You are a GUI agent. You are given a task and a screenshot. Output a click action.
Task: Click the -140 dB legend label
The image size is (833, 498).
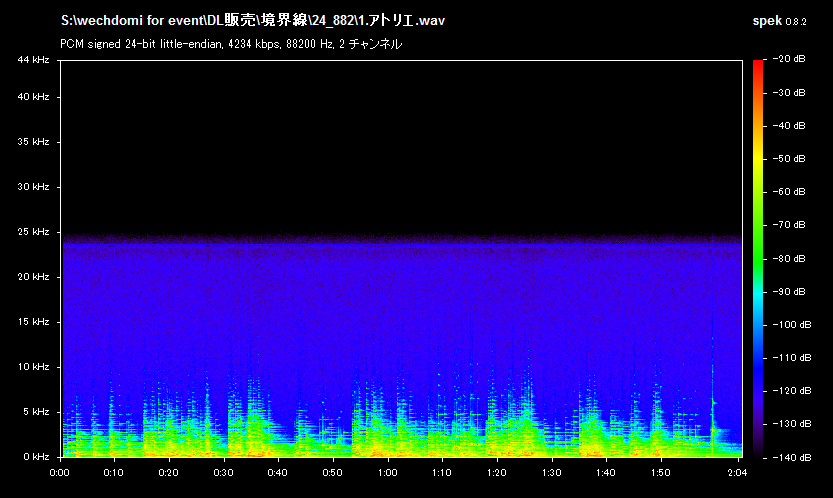[x=792, y=457]
